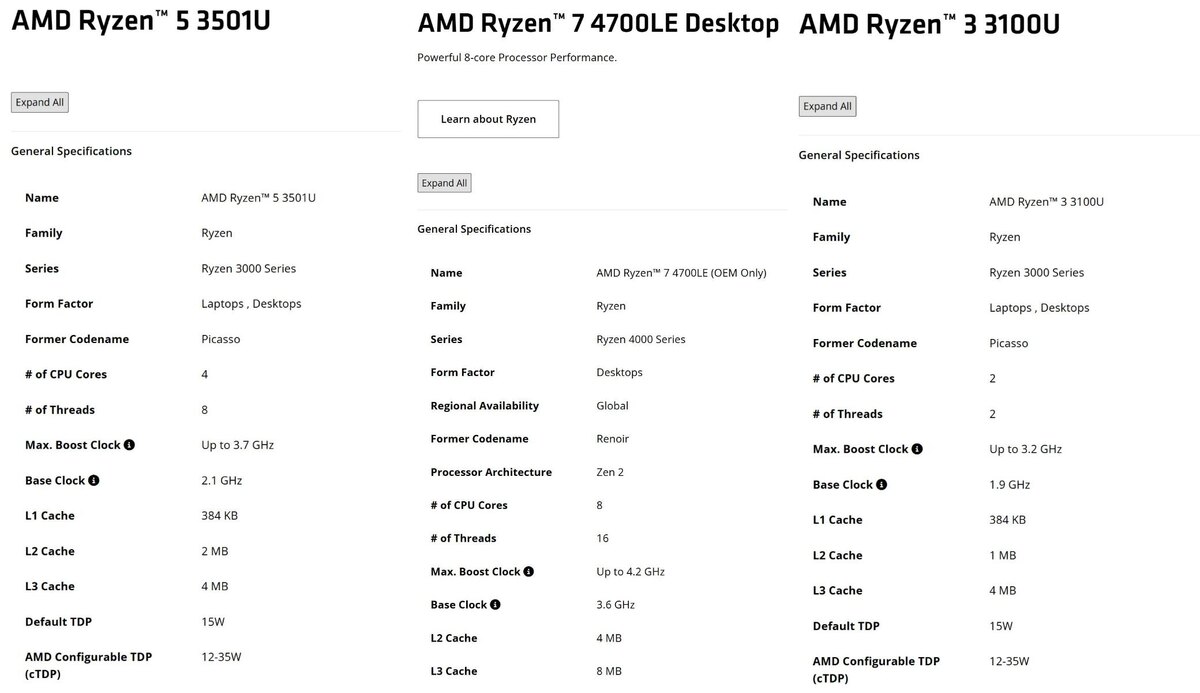Click the AMD Ryzen 5 3501U title

click(141, 21)
